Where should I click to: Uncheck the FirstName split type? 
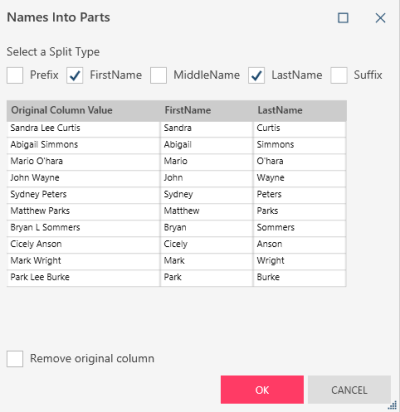(75, 75)
